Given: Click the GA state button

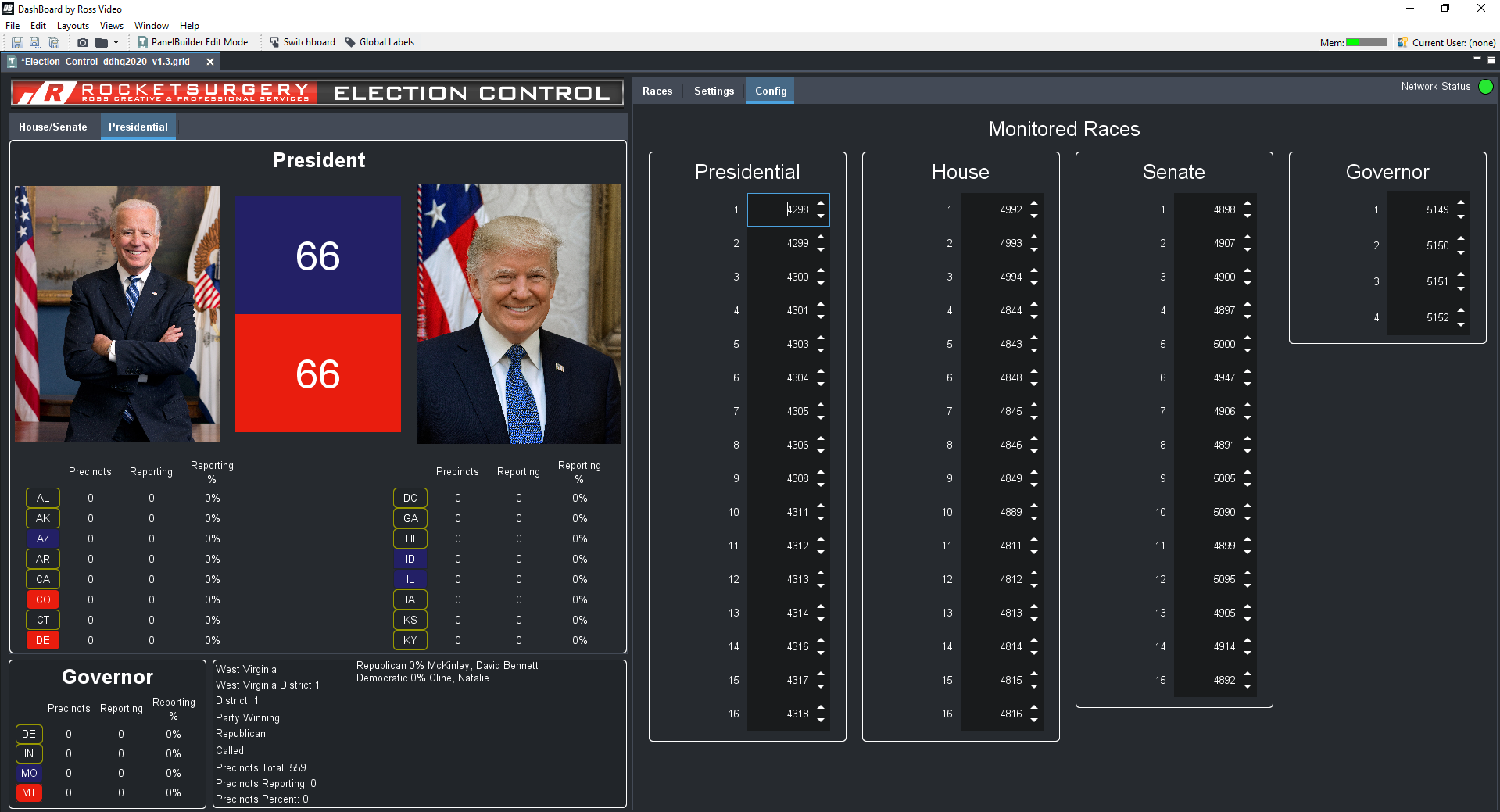Looking at the screenshot, I should point(410,518).
